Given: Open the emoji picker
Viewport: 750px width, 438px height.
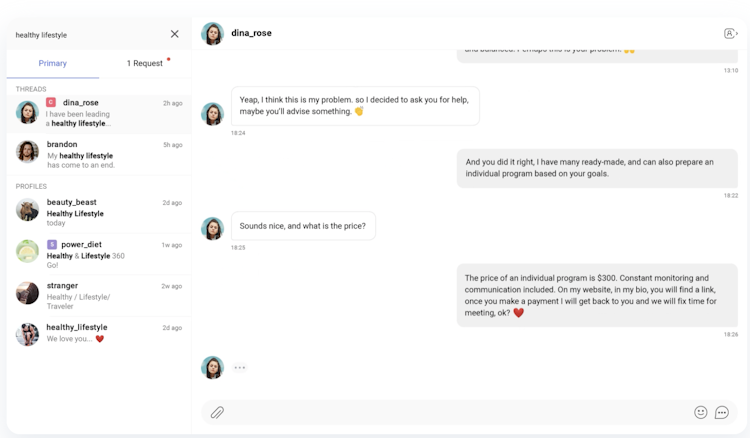Looking at the screenshot, I should click(x=701, y=412).
